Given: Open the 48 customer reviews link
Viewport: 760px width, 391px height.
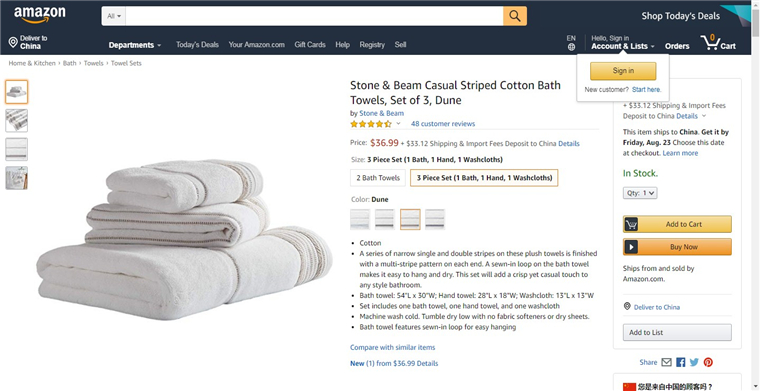Looking at the screenshot, I should click(x=443, y=124).
